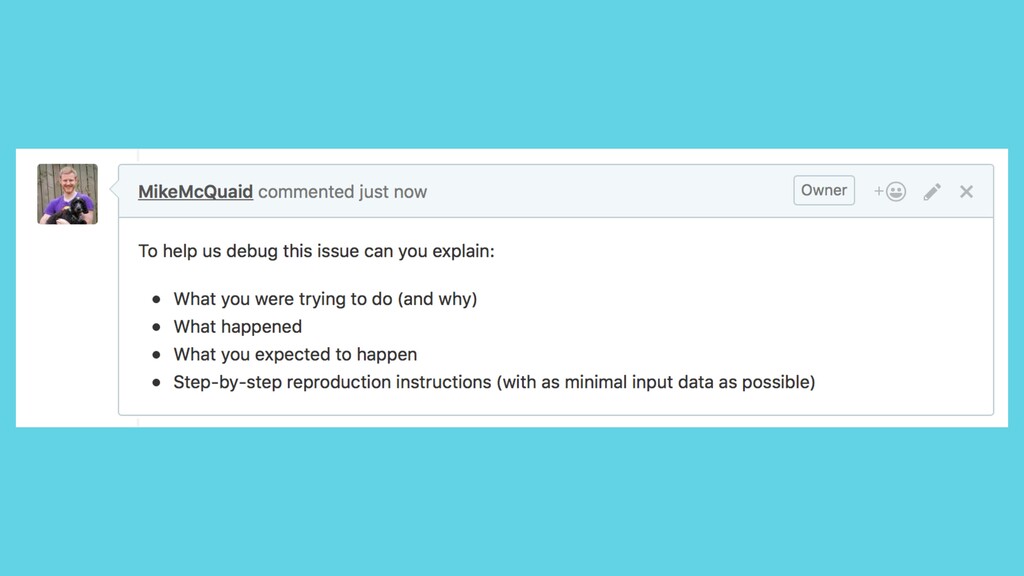The image size is (1024, 576).
Task: Open MikeMcQuaid's avatar picture
Action: click(67, 194)
